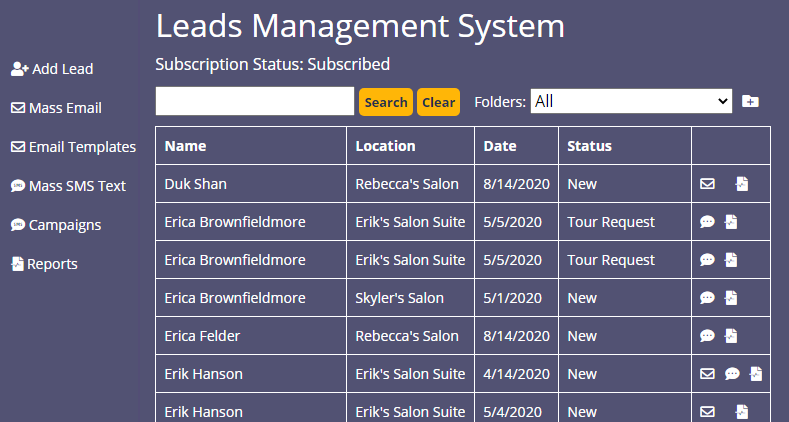The height and width of the screenshot is (422, 789).
Task: Go to Mass Email in sidebar
Action: coord(56,108)
